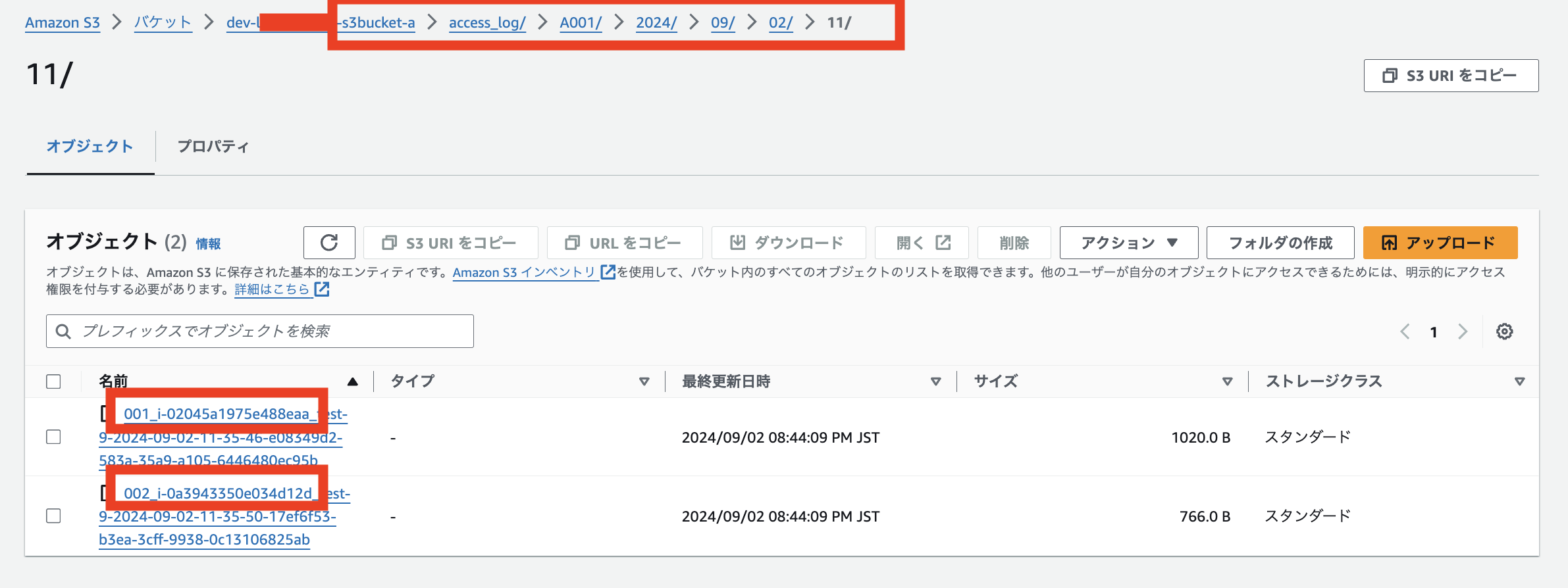This screenshot has width=1568, height=588.
Task: Click the toolbar S3 URI をコピー button
Action: [450, 243]
